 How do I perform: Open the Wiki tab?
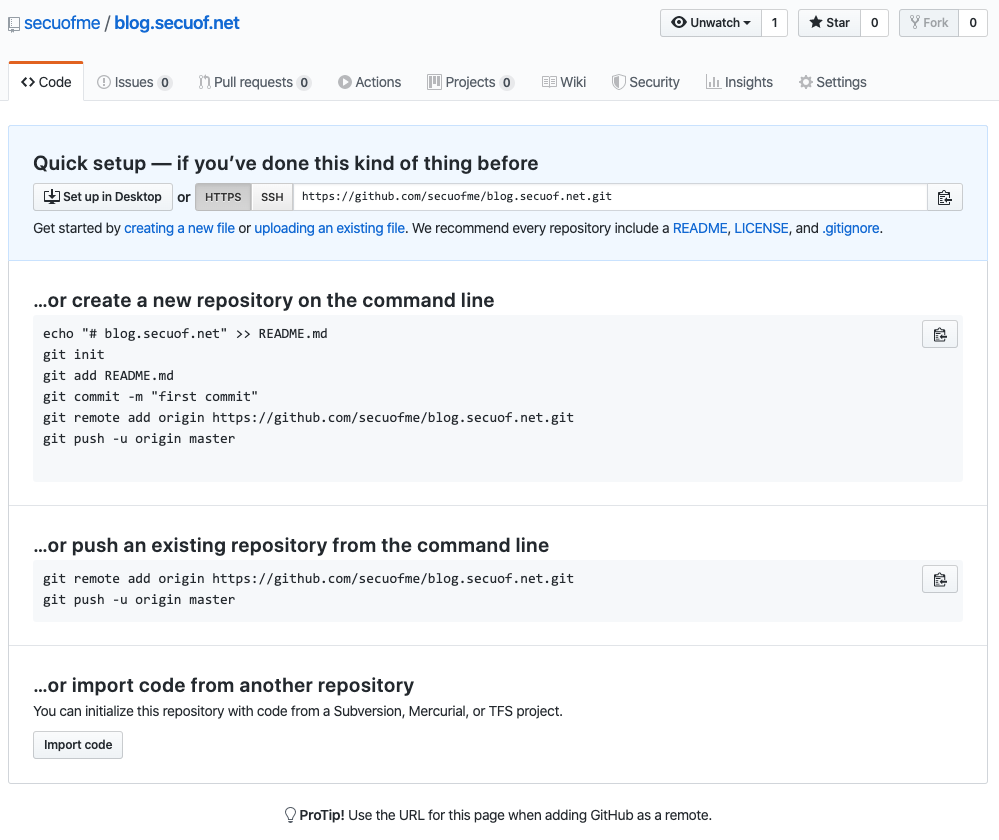564,82
